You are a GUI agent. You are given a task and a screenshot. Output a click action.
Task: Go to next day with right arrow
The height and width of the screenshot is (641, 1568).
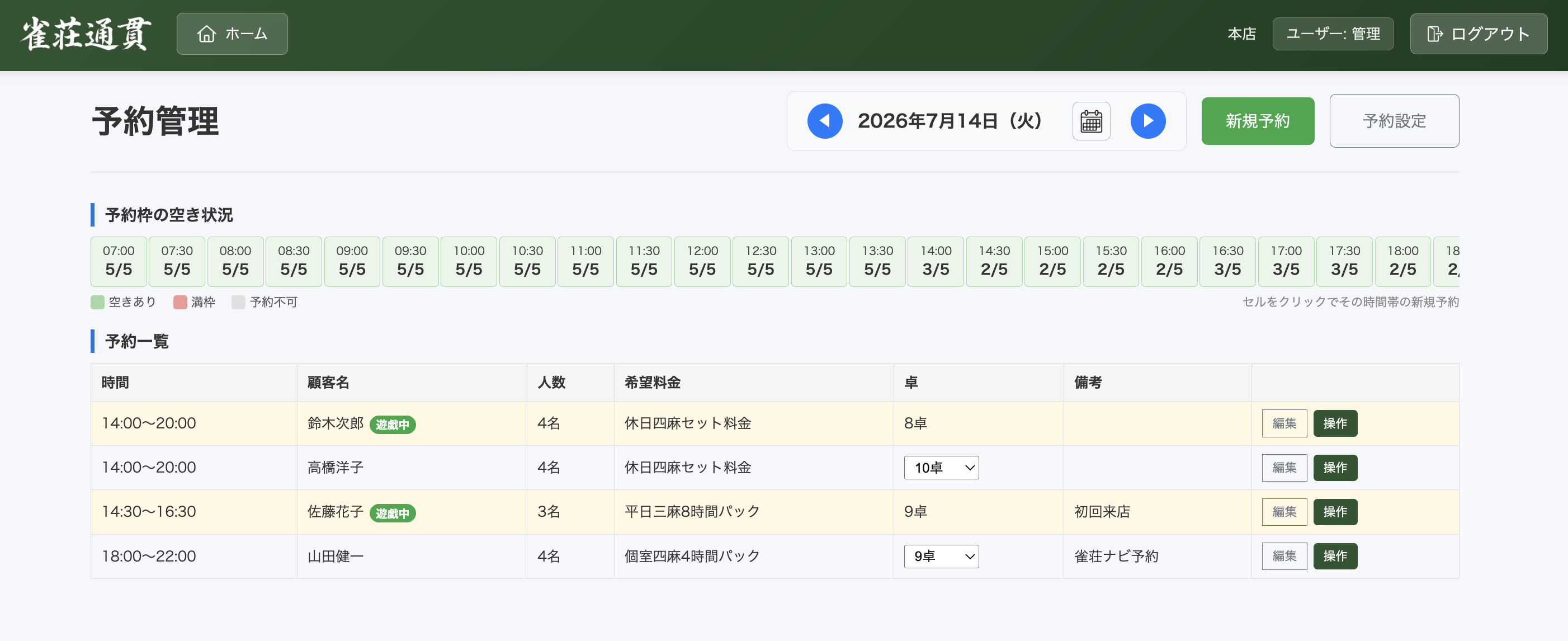click(1147, 121)
